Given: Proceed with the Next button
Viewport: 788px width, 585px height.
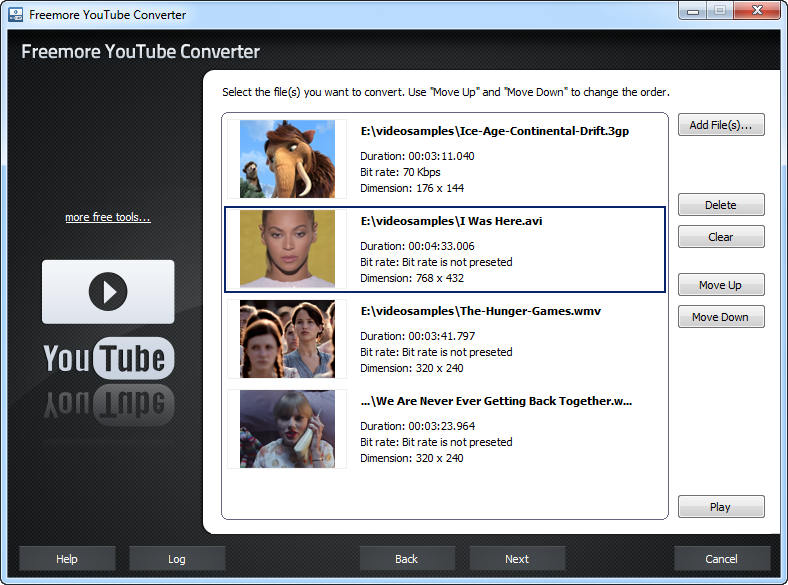Looking at the screenshot, I should [517, 559].
